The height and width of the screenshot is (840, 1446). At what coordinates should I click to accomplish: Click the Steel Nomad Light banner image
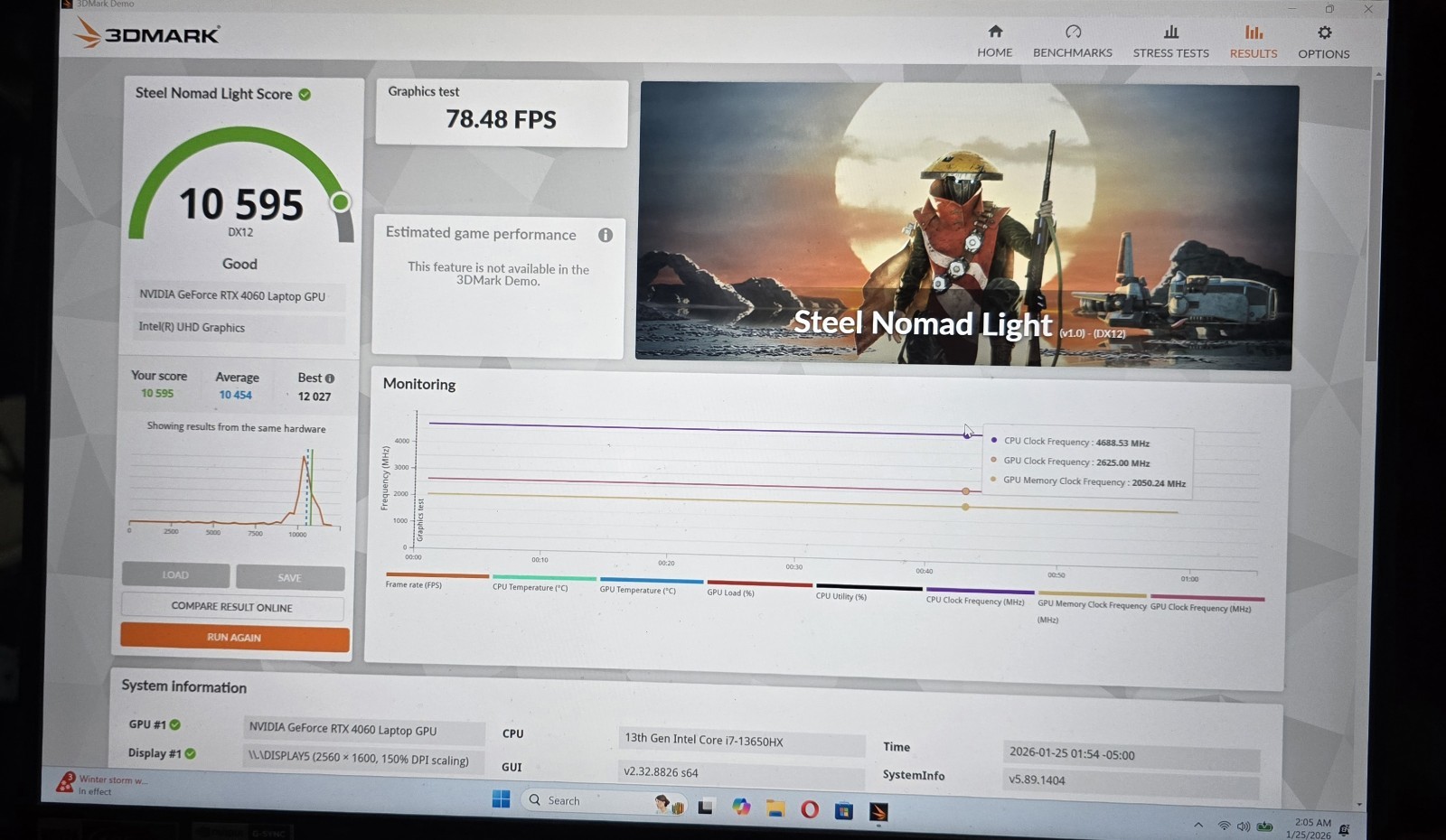967,226
